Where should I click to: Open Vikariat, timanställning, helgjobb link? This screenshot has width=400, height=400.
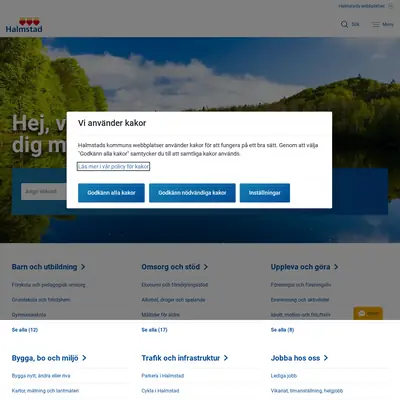tap(307, 391)
